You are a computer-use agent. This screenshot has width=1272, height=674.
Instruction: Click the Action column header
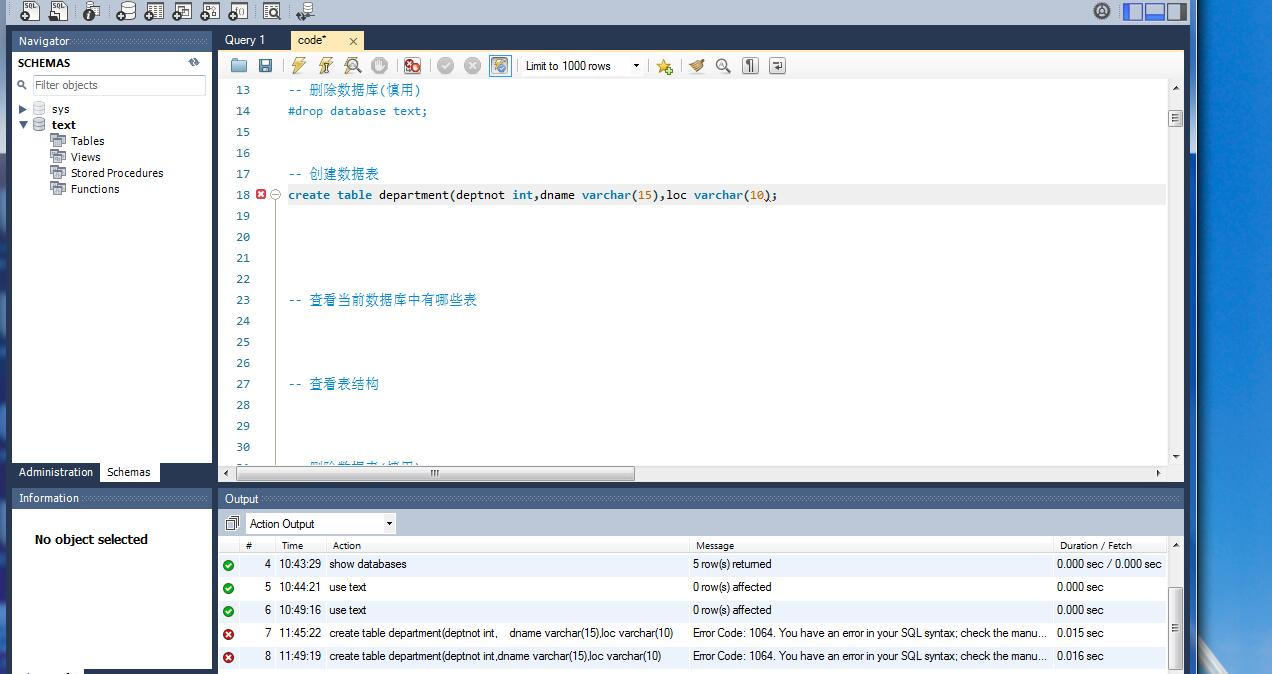tap(508, 545)
